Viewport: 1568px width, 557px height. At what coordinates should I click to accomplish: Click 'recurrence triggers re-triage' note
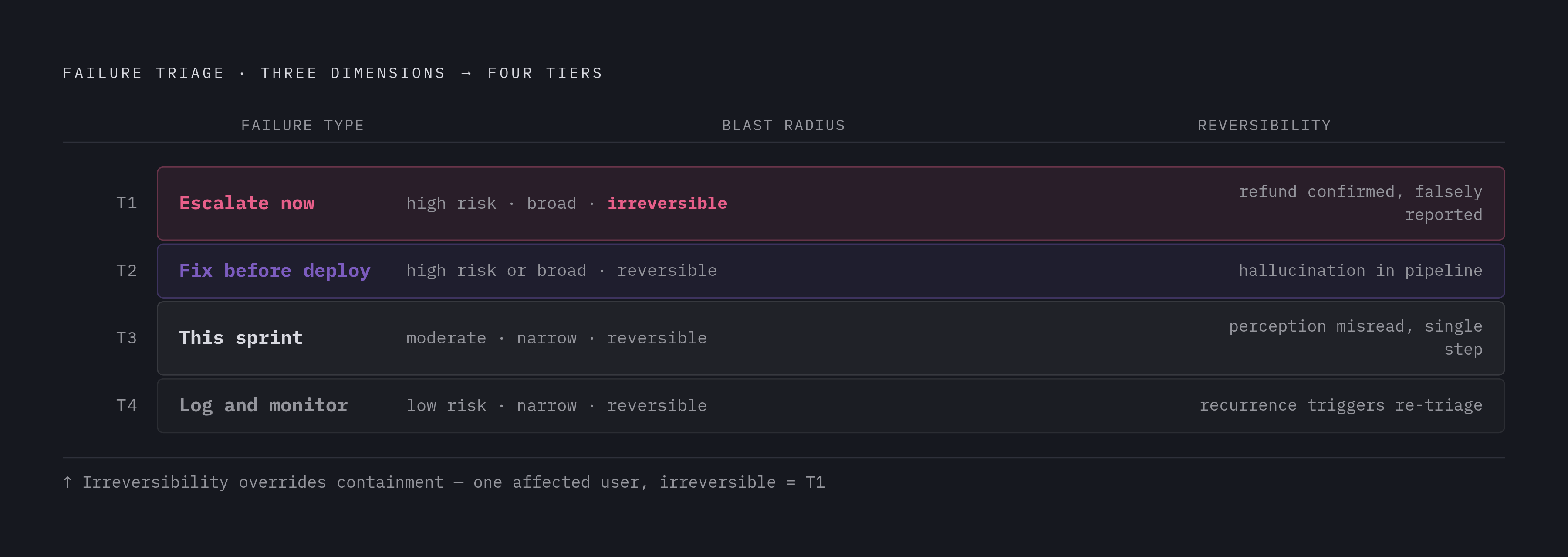1341,405
